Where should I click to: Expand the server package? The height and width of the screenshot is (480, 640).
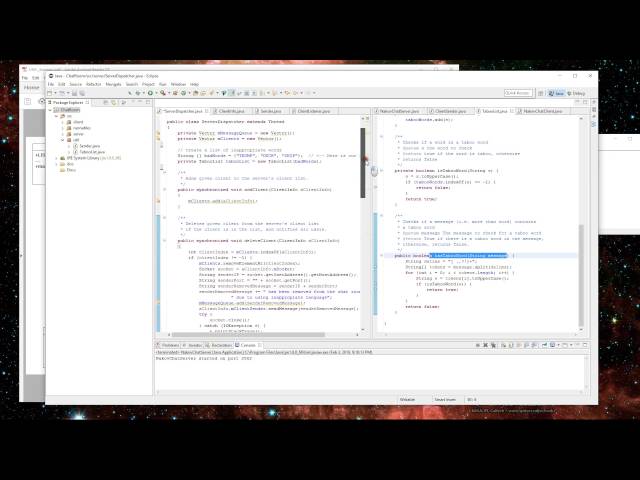(62, 134)
